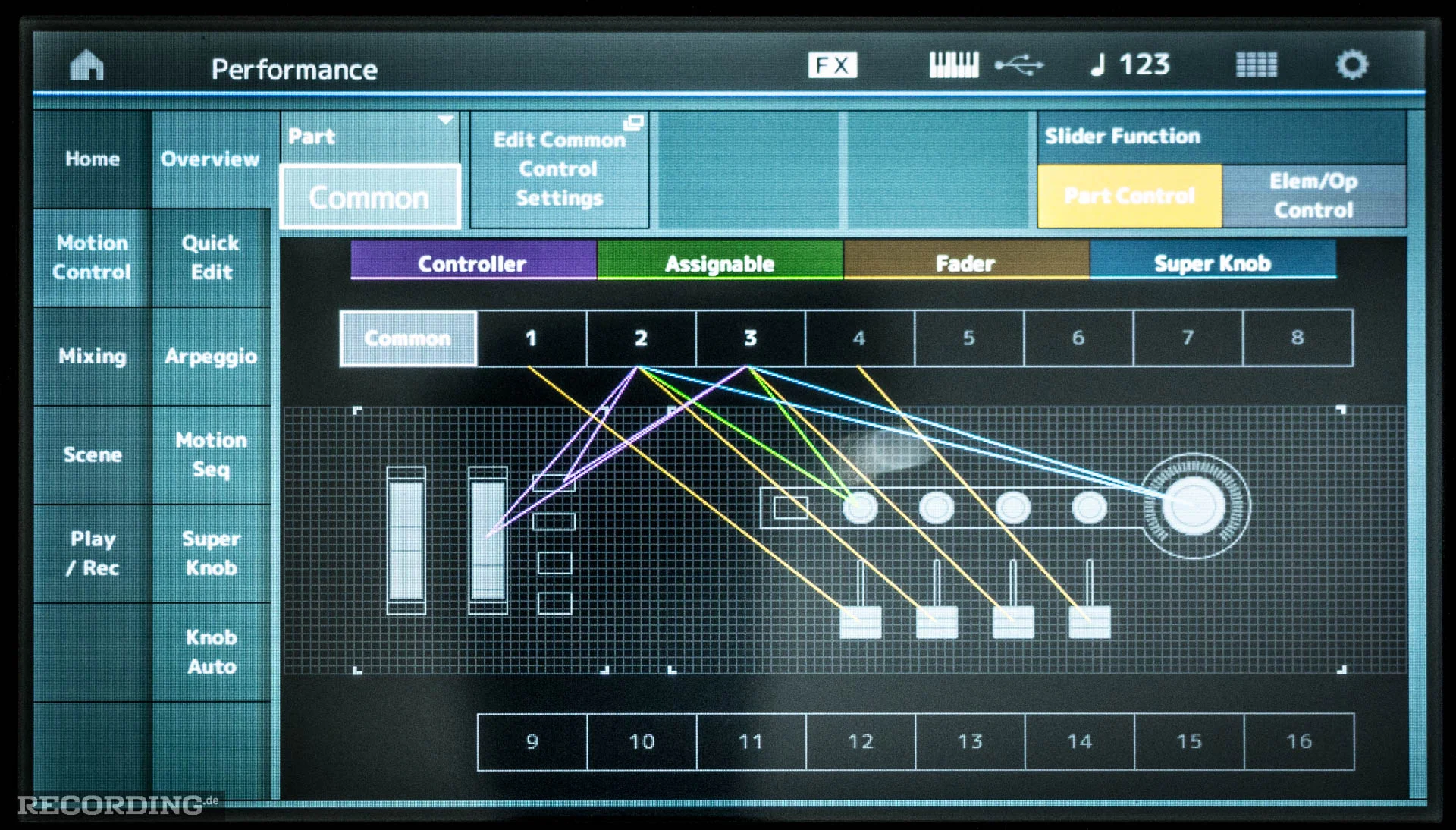Toggle the purple Controller filter

pos(473,260)
